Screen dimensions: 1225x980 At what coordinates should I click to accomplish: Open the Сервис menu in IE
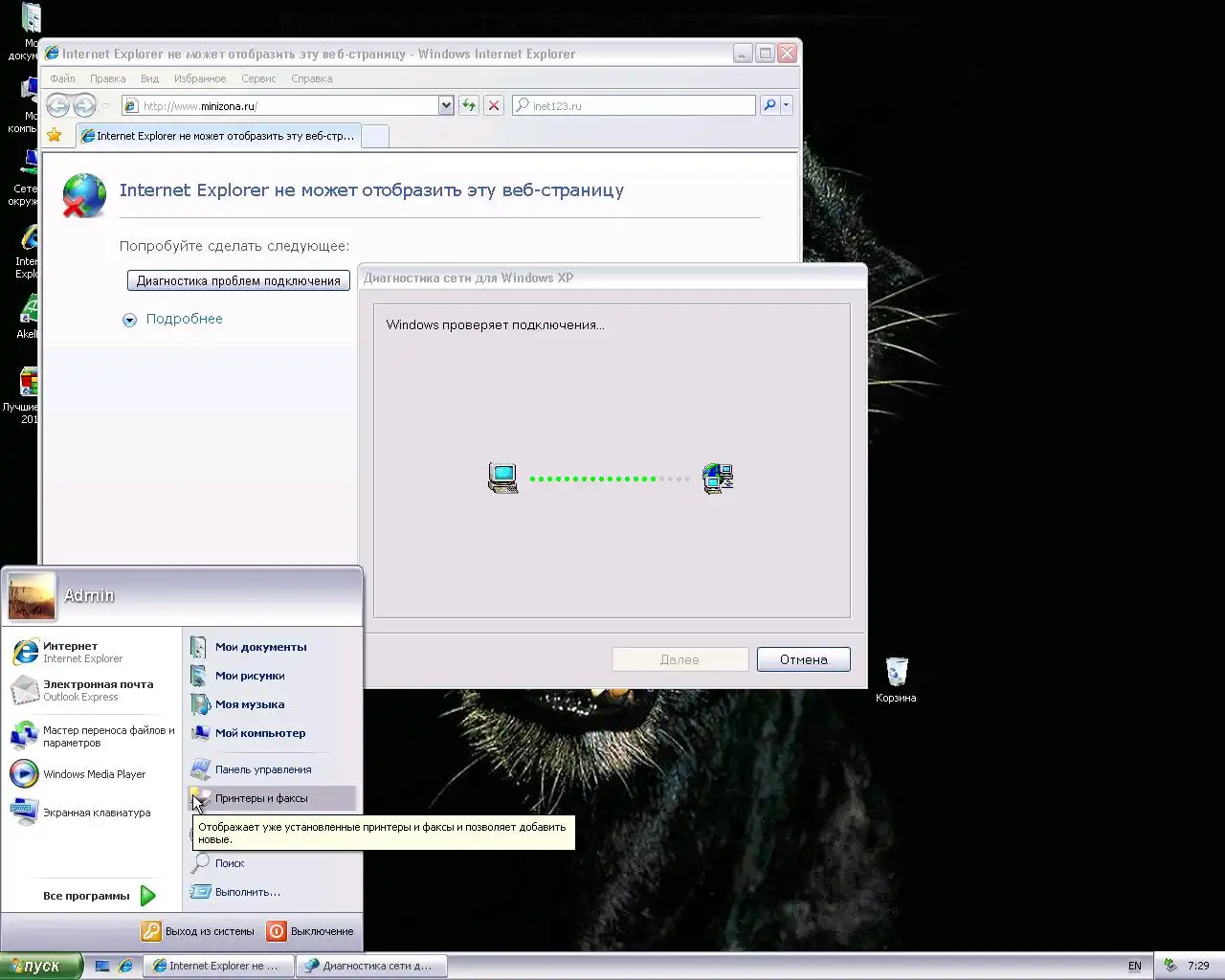(258, 78)
